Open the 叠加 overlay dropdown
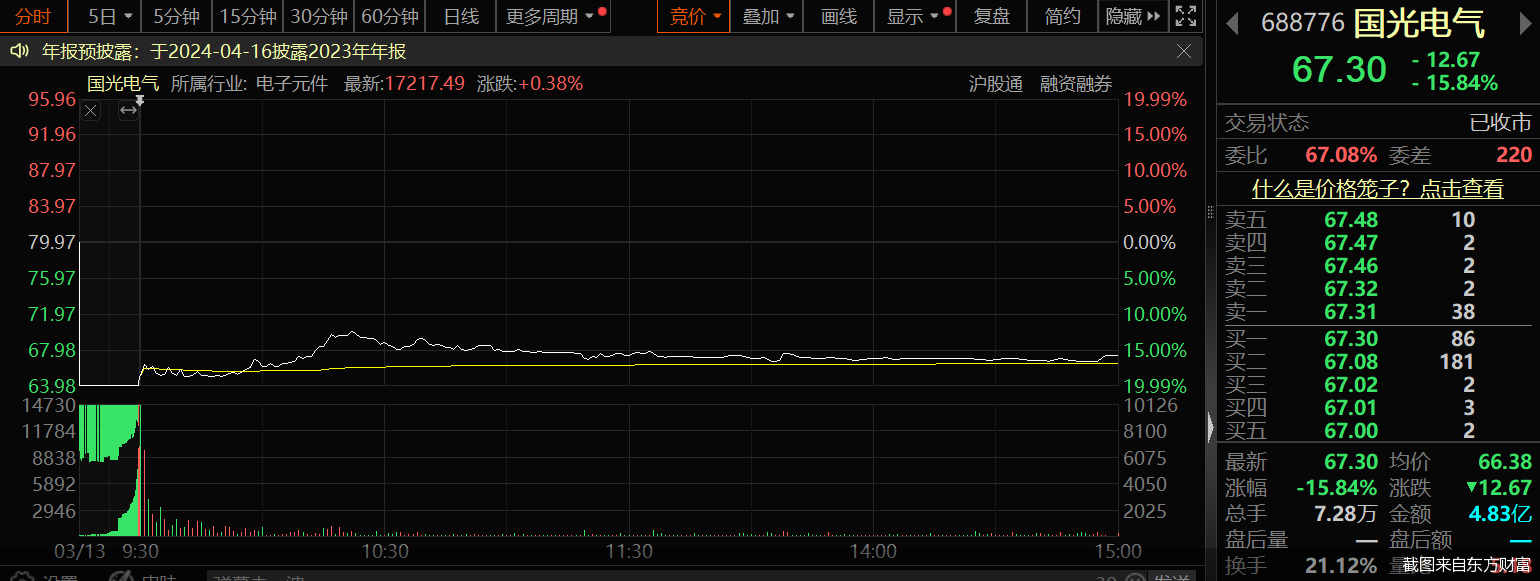 [769, 16]
